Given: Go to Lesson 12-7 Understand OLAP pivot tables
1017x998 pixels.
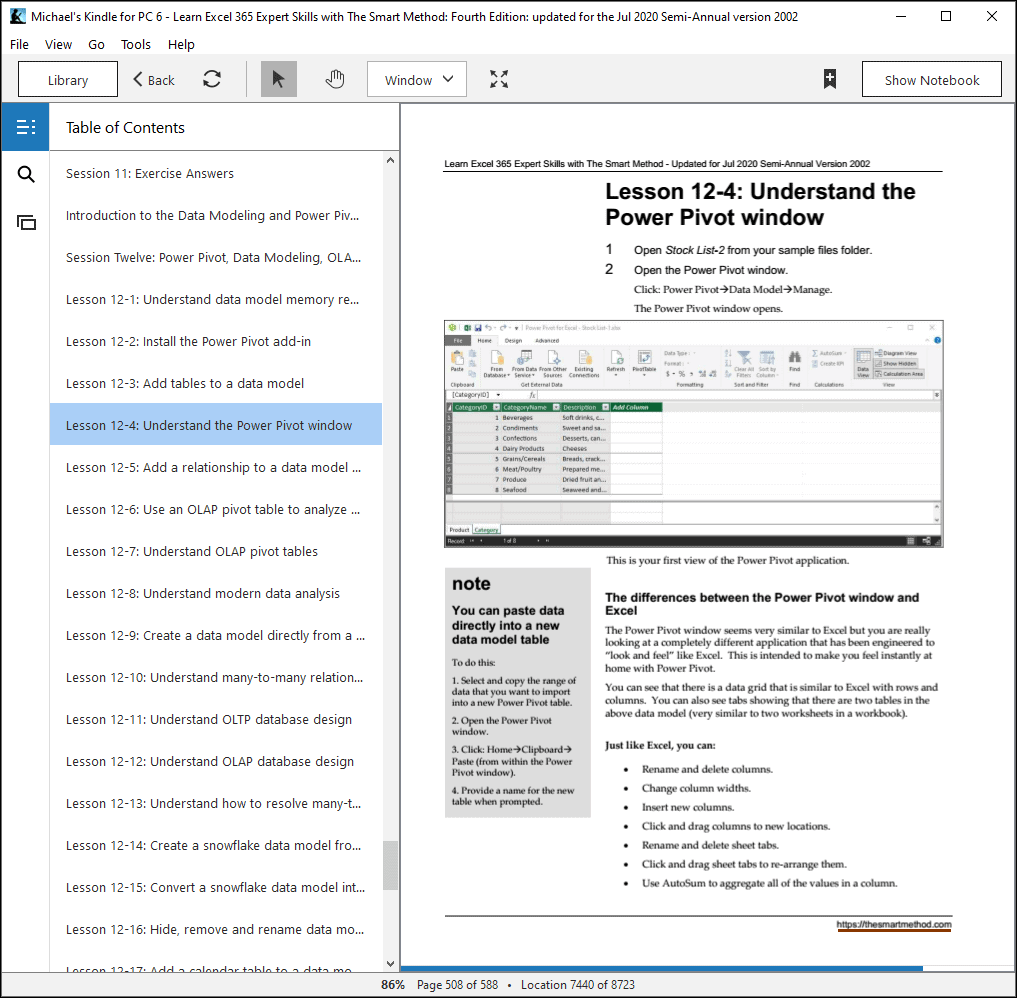Looking at the screenshot, I should click(215, 551).
